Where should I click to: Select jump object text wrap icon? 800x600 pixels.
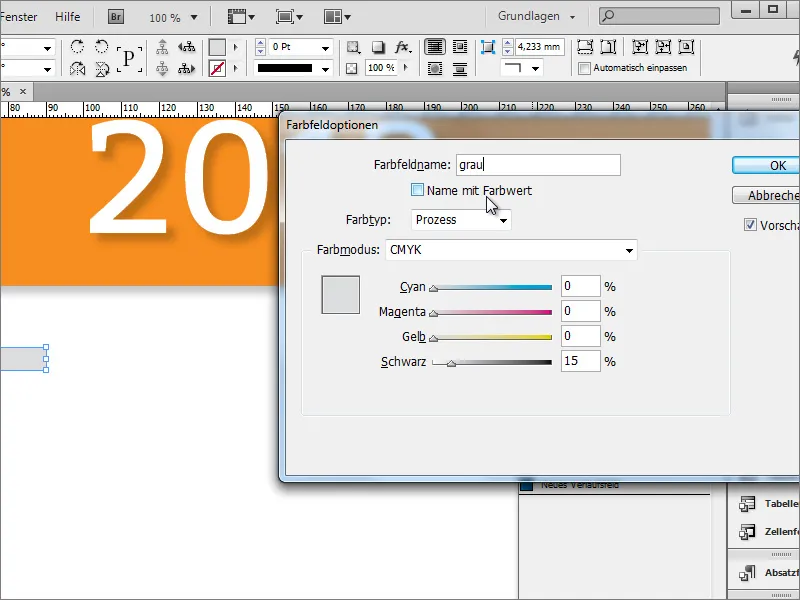[x=460, y=68]
